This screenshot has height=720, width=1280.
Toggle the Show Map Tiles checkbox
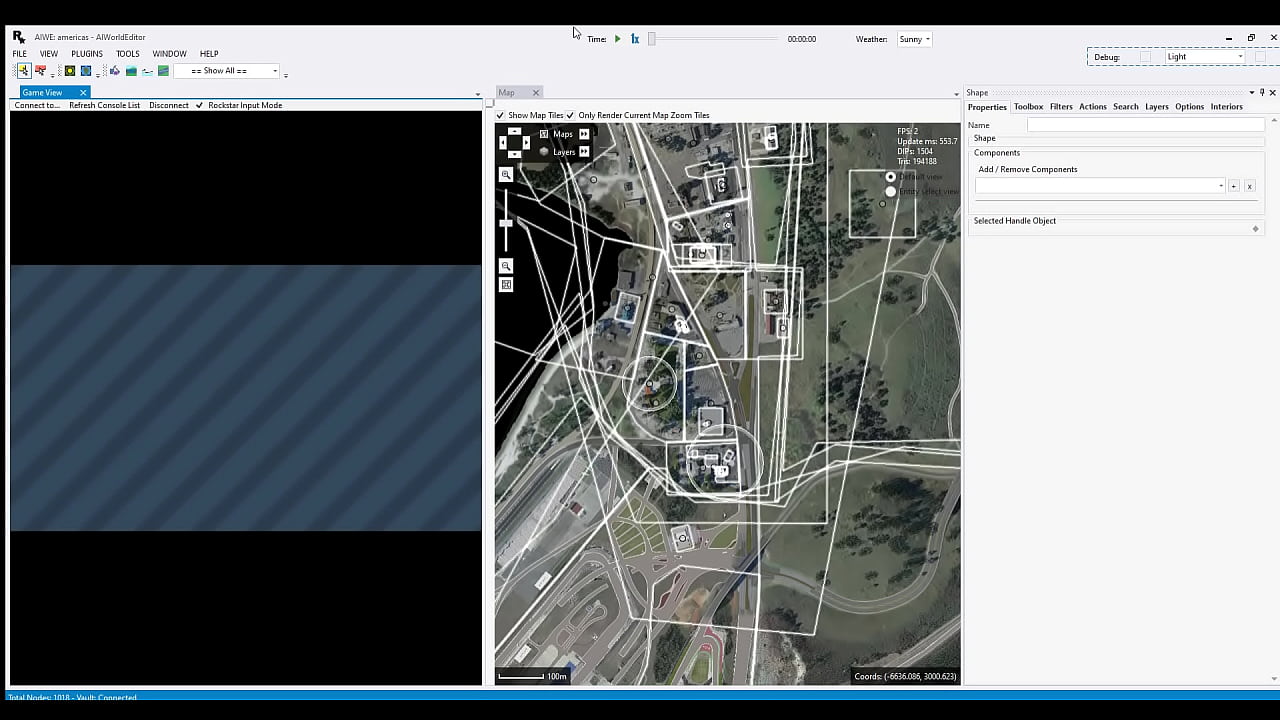(x=501, y=116)
